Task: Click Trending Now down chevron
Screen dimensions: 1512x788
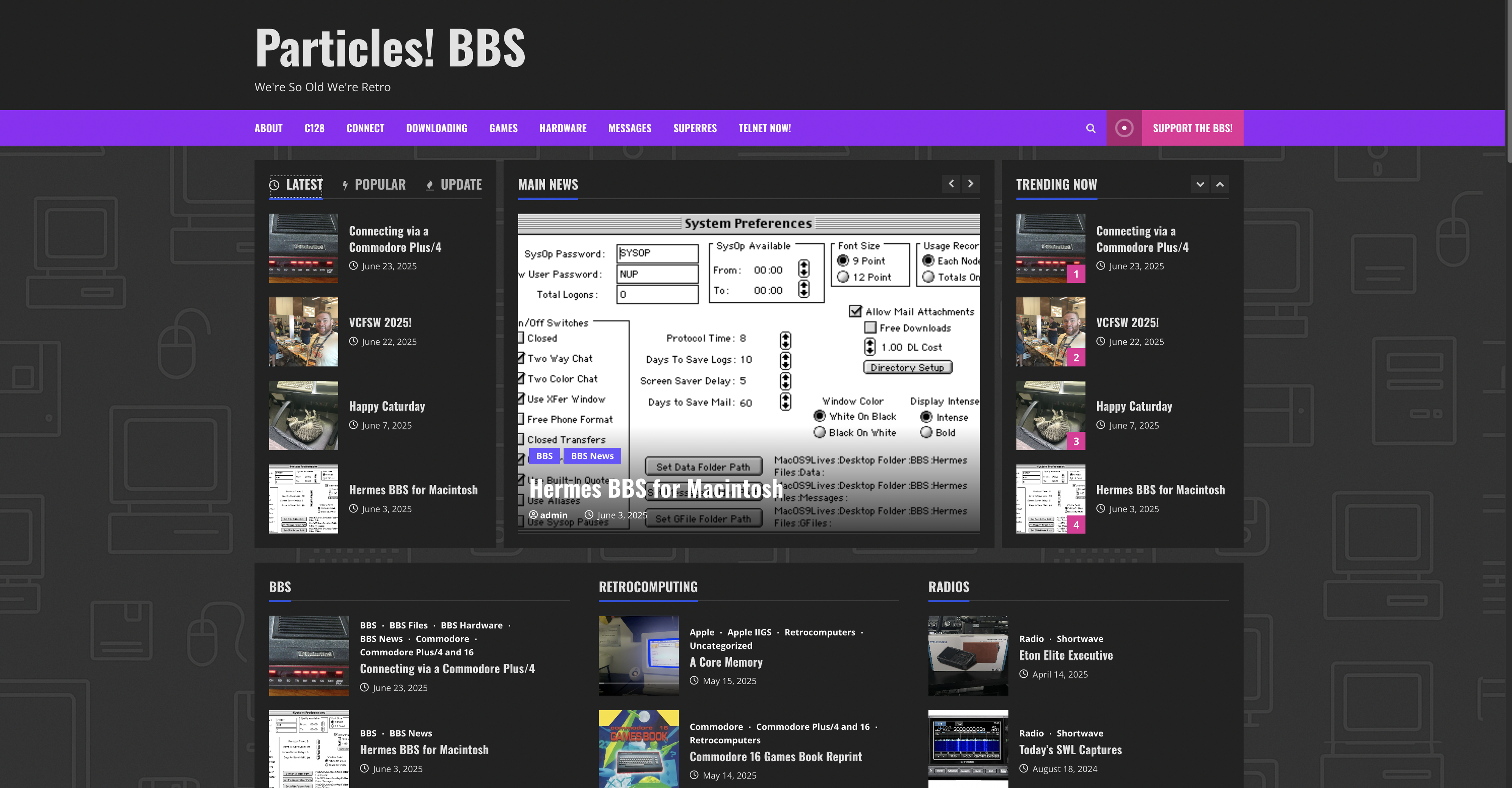Action: [x=1200, y=184]
